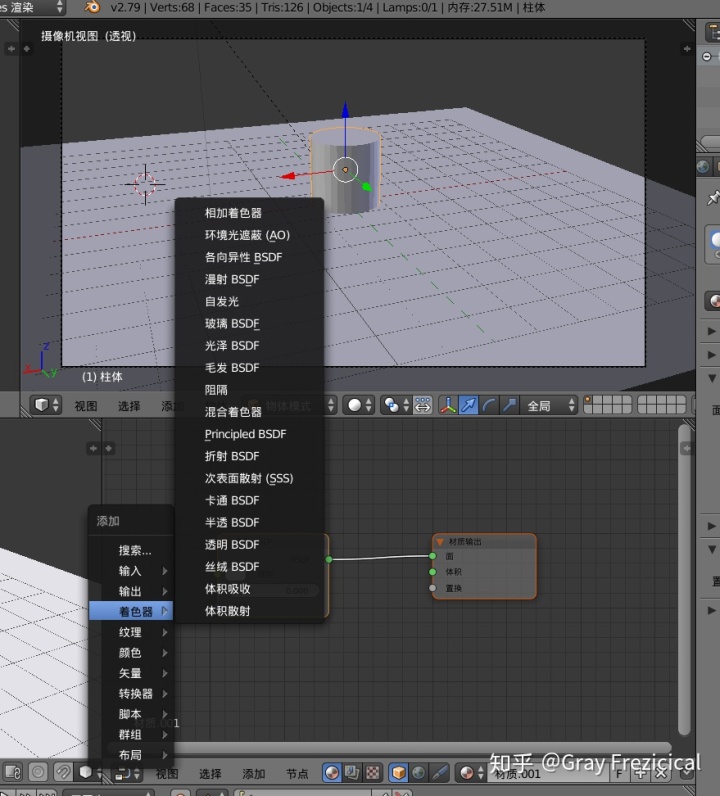Click 体积 volume socket on output node
720x796 pixels.
433,572
